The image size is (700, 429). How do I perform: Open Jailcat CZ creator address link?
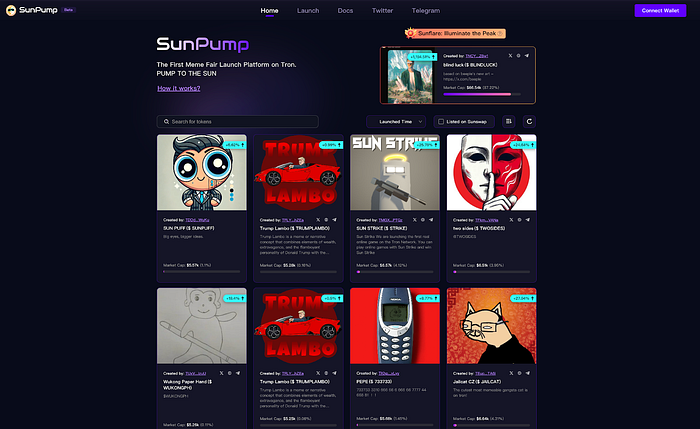click(485, 373)
